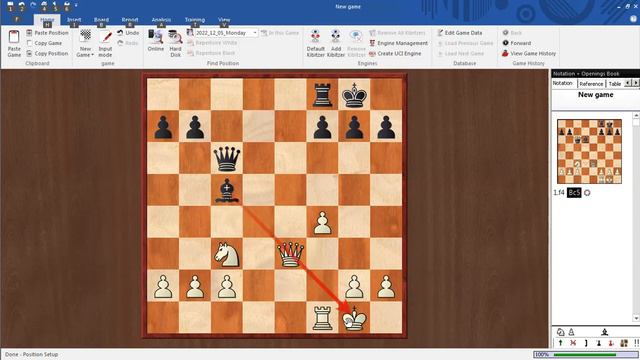Open the View ribbon tab
Image resolution: width=640 pixels, height=360 pixels.
pos(224,20)
